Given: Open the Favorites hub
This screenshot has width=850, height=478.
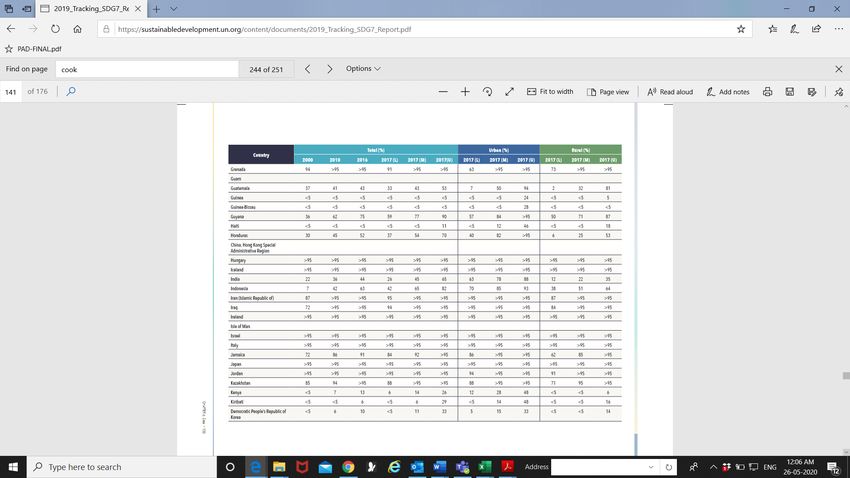Looking at the screenshot, I should click(772, 29).
